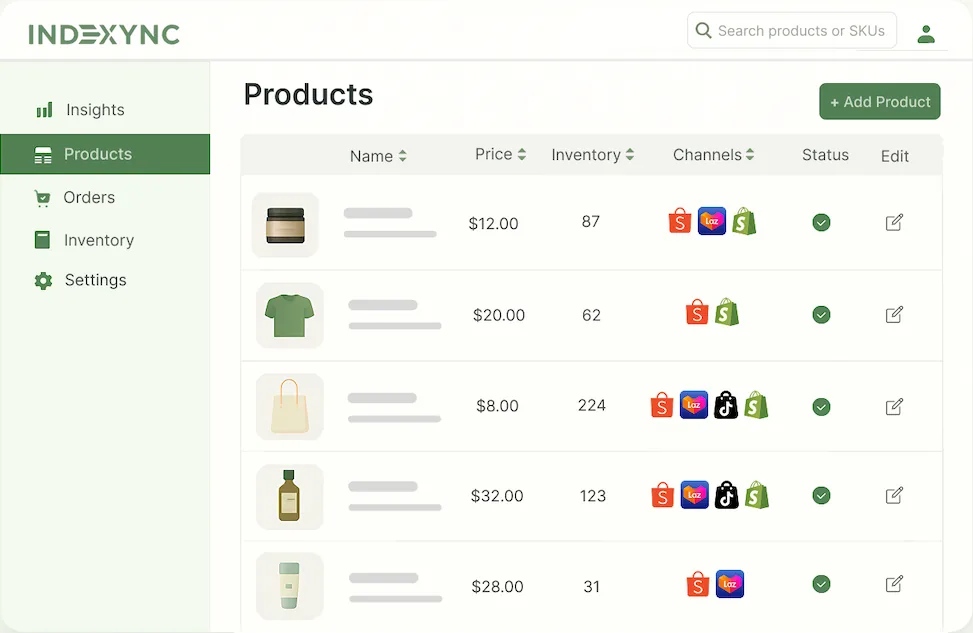Click the INDEXYNC logo
This screenshot has height=633, width=973.
(x=104, y=35)
